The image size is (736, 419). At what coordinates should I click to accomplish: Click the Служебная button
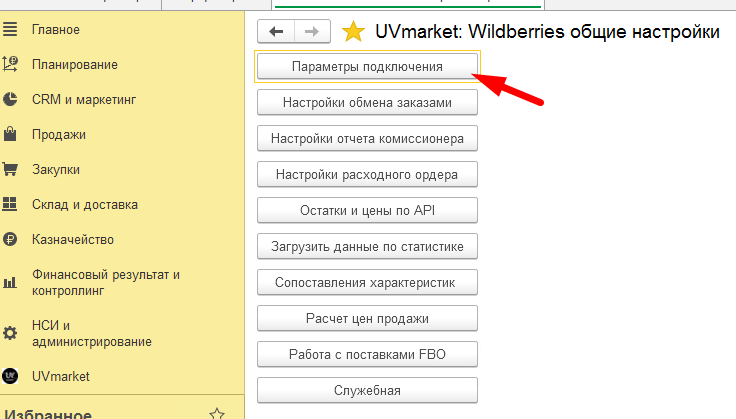click(367, 390)
